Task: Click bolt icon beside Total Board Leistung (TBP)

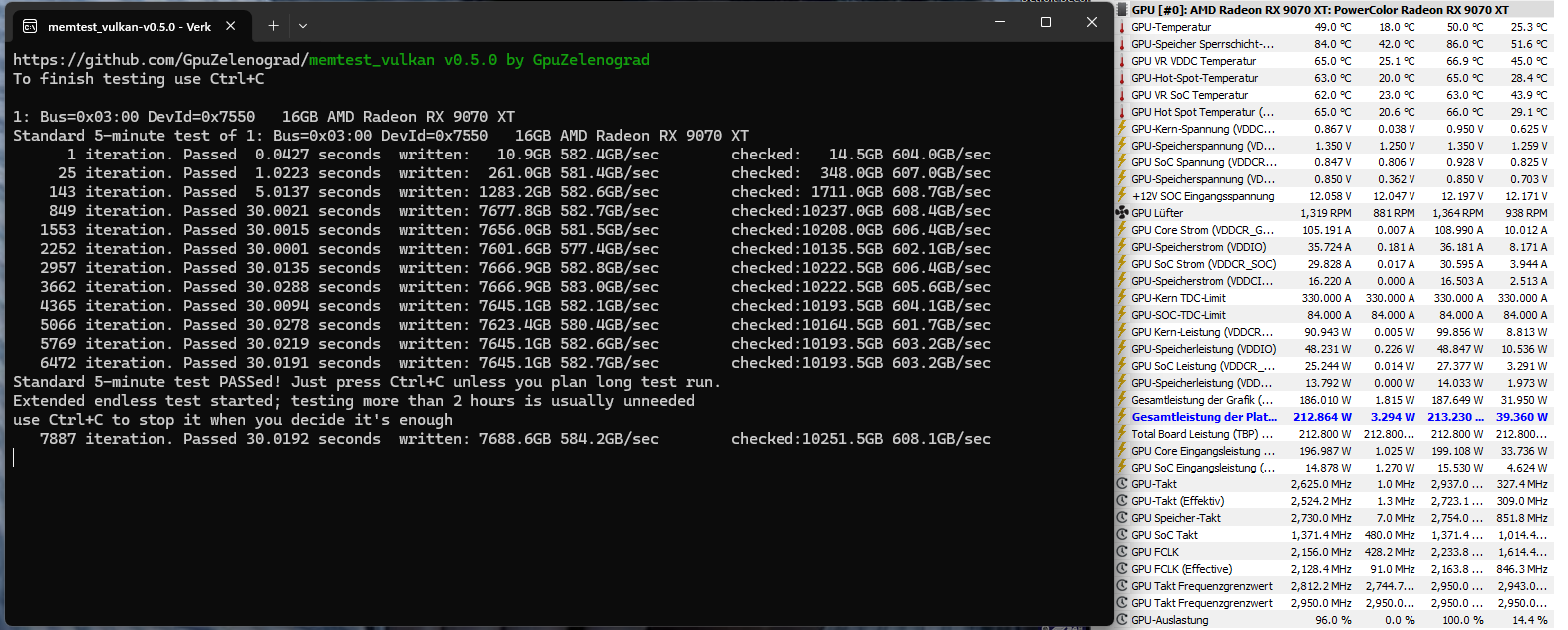Action: tap(1122, 434)
